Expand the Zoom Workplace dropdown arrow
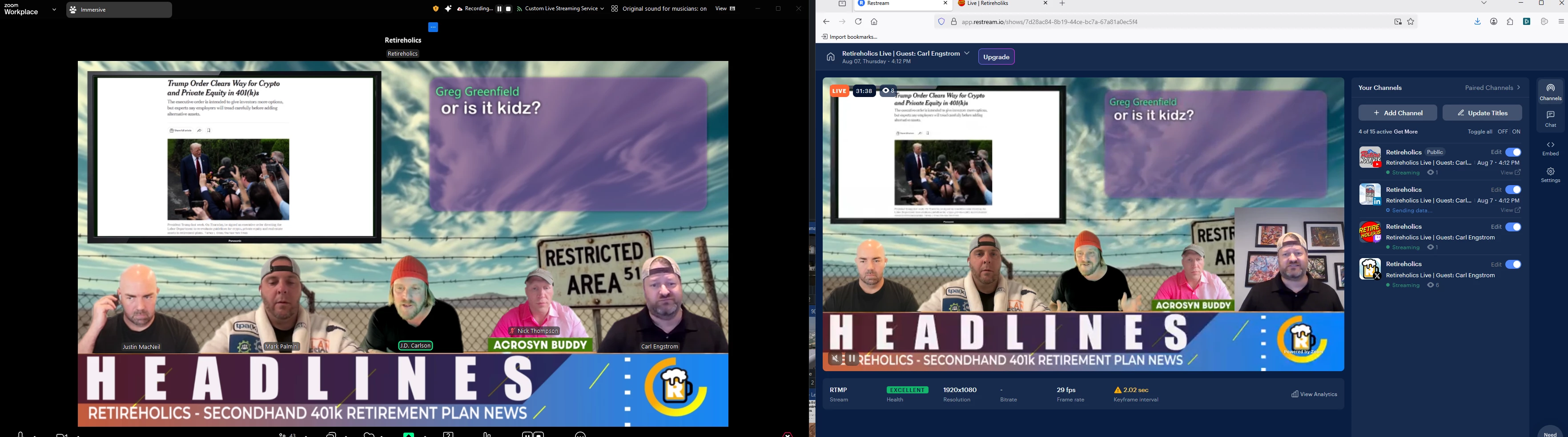 pos(54,10)
